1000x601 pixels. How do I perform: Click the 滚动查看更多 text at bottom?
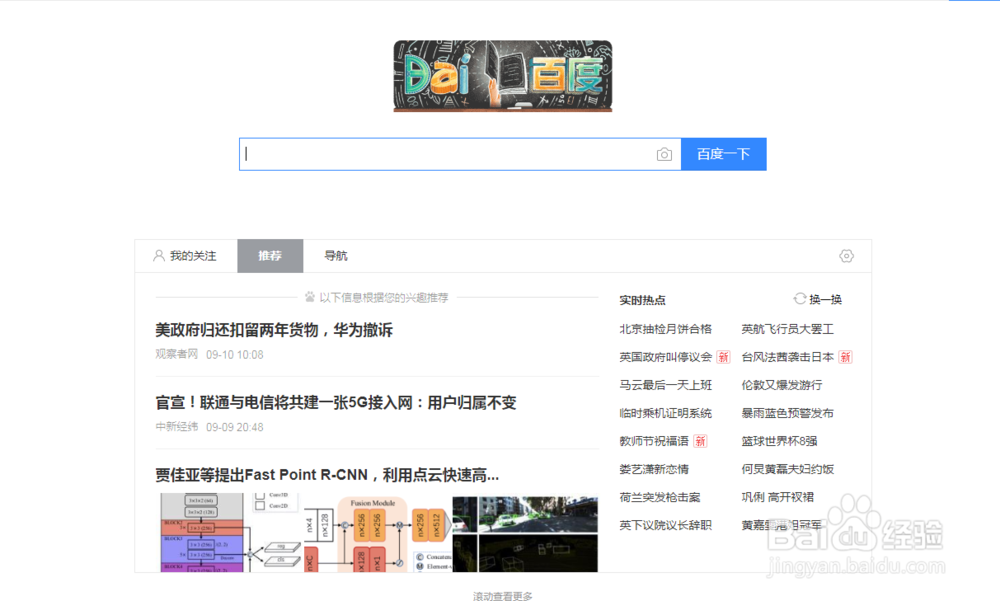click(503, 596)
